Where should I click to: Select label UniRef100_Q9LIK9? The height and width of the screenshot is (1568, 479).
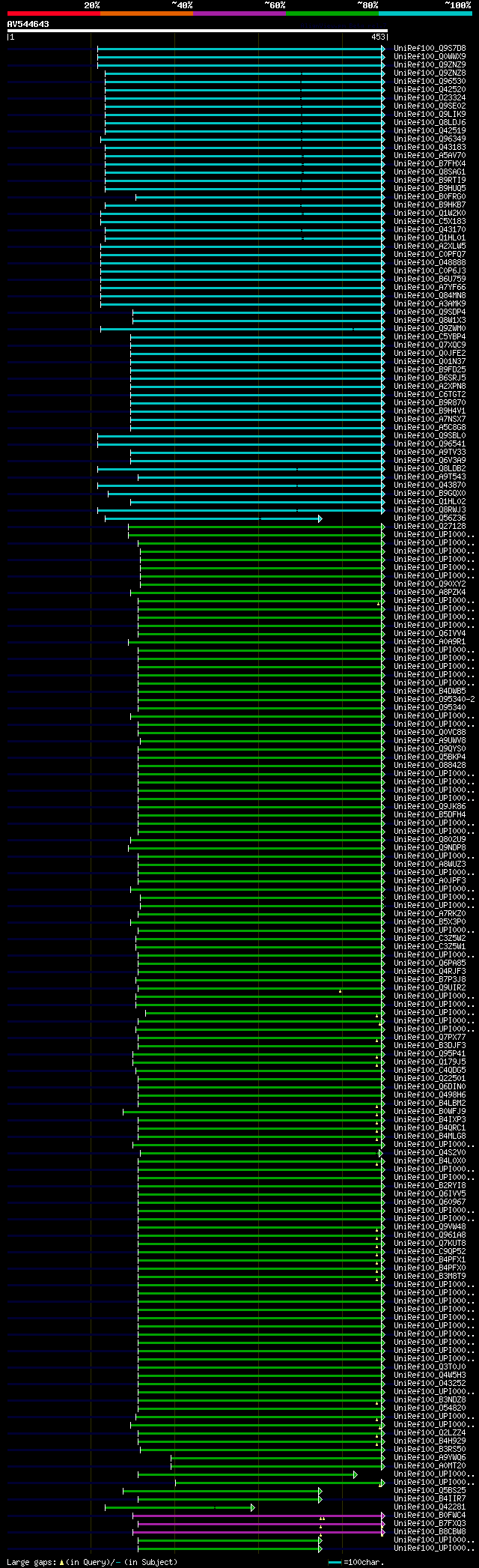430,115
